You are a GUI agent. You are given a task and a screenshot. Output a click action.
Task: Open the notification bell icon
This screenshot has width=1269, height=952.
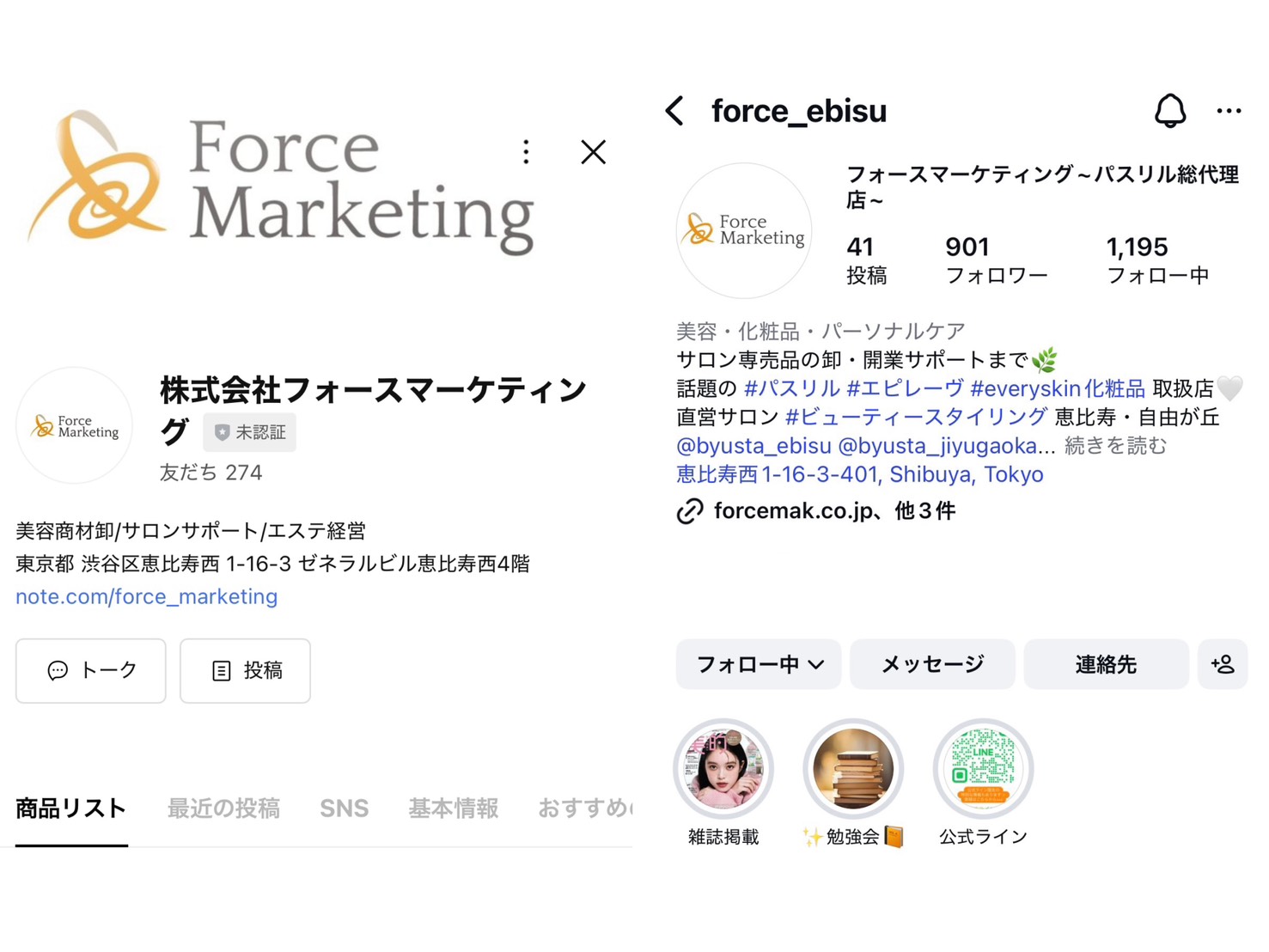(x=1169, y=111)
